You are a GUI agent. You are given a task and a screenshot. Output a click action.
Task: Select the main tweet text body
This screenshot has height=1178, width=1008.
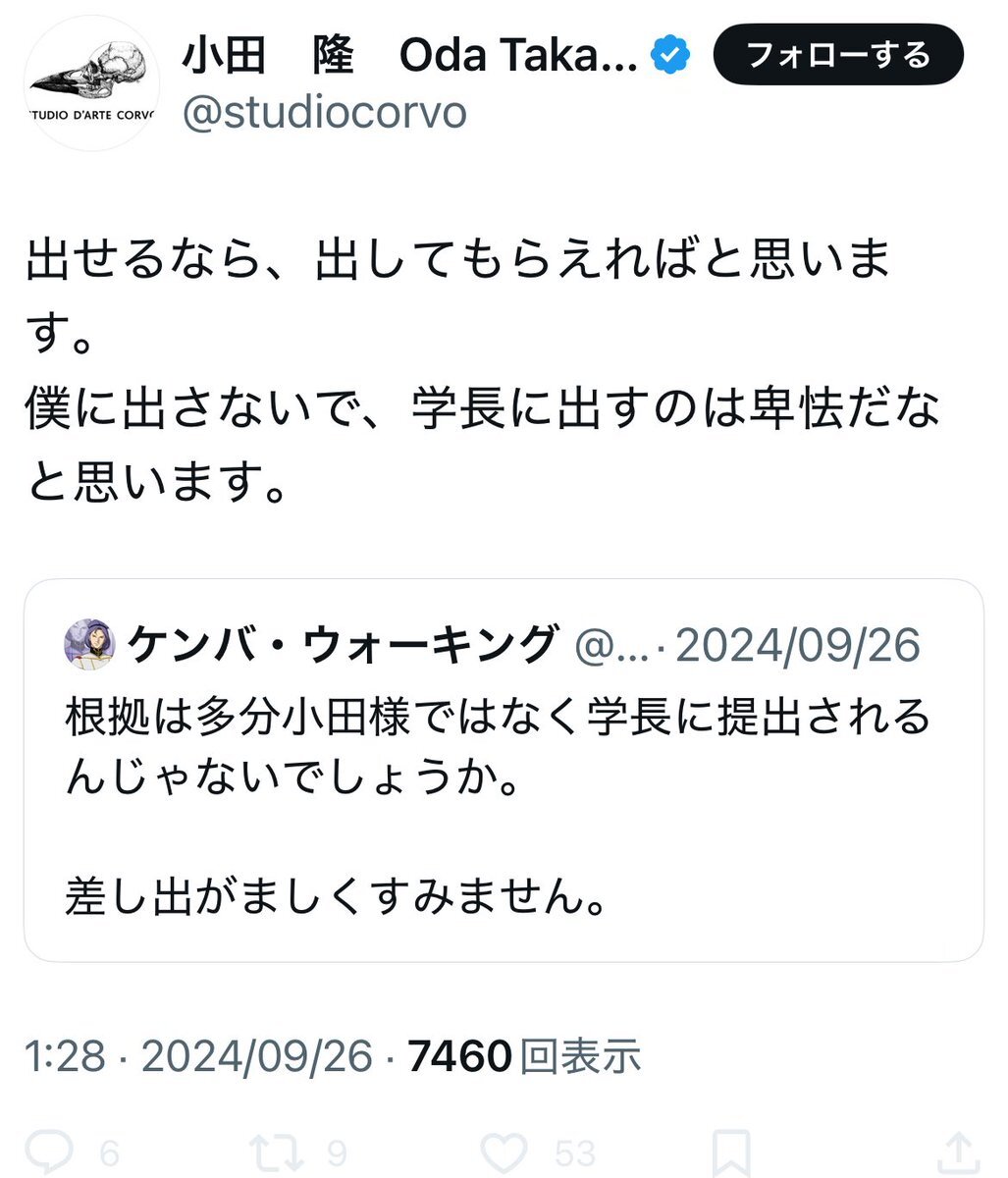[x=481, y=372]
